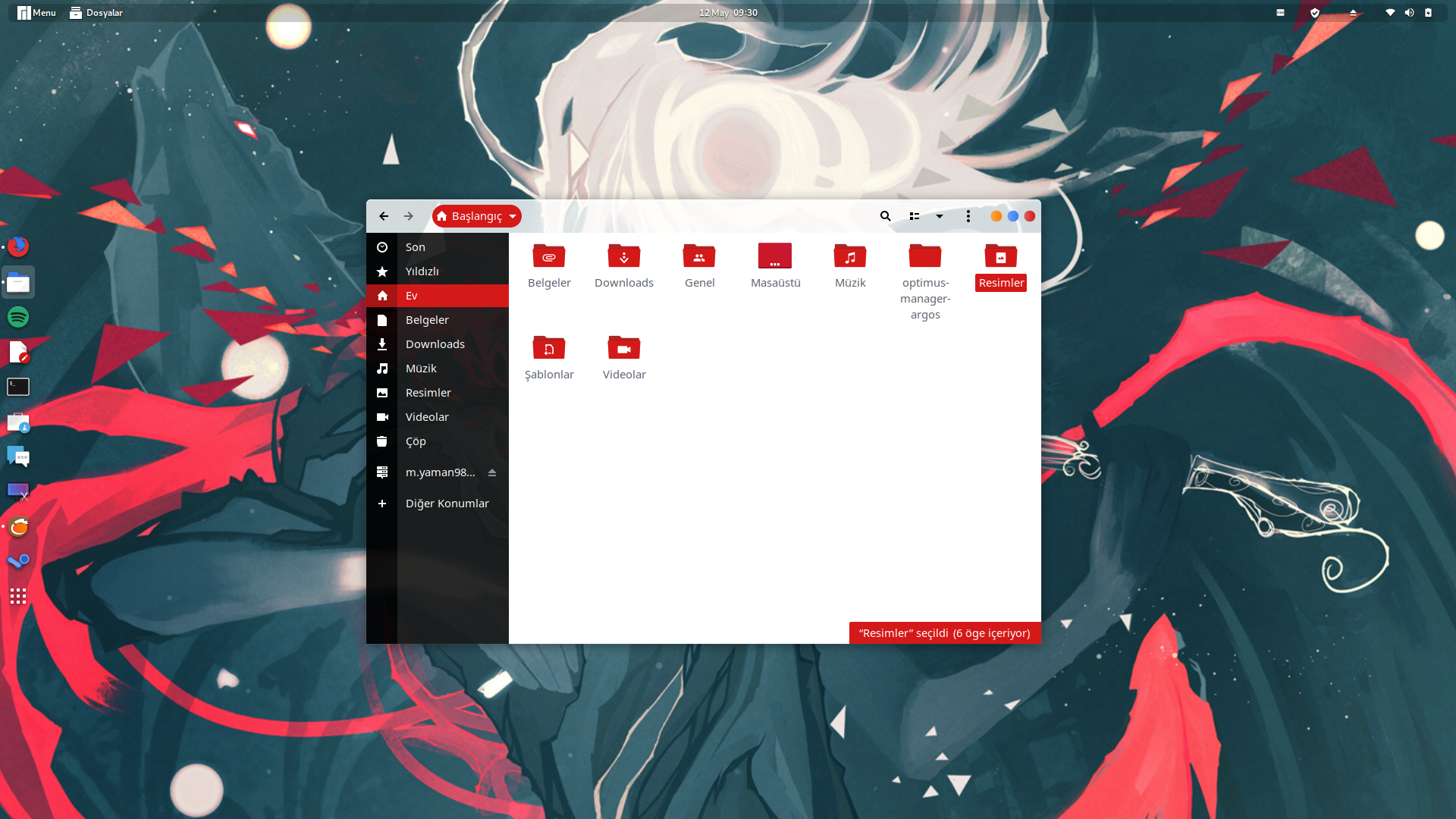This screenshot has height=819, width=1456.
Task: Open search with the magnifier icon
Action: [x=885, y=216]
